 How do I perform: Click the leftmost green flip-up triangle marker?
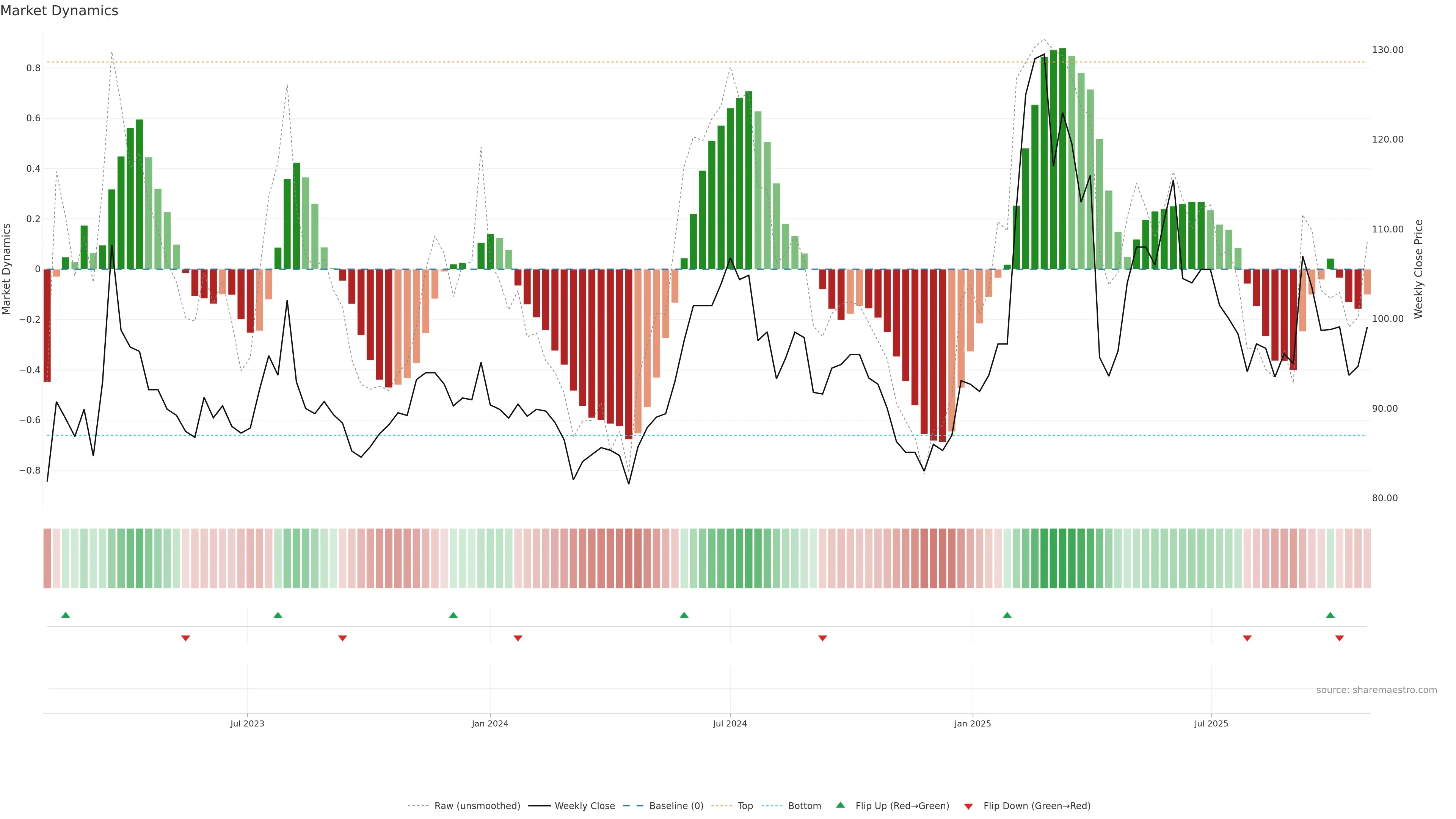click(66, 615)
